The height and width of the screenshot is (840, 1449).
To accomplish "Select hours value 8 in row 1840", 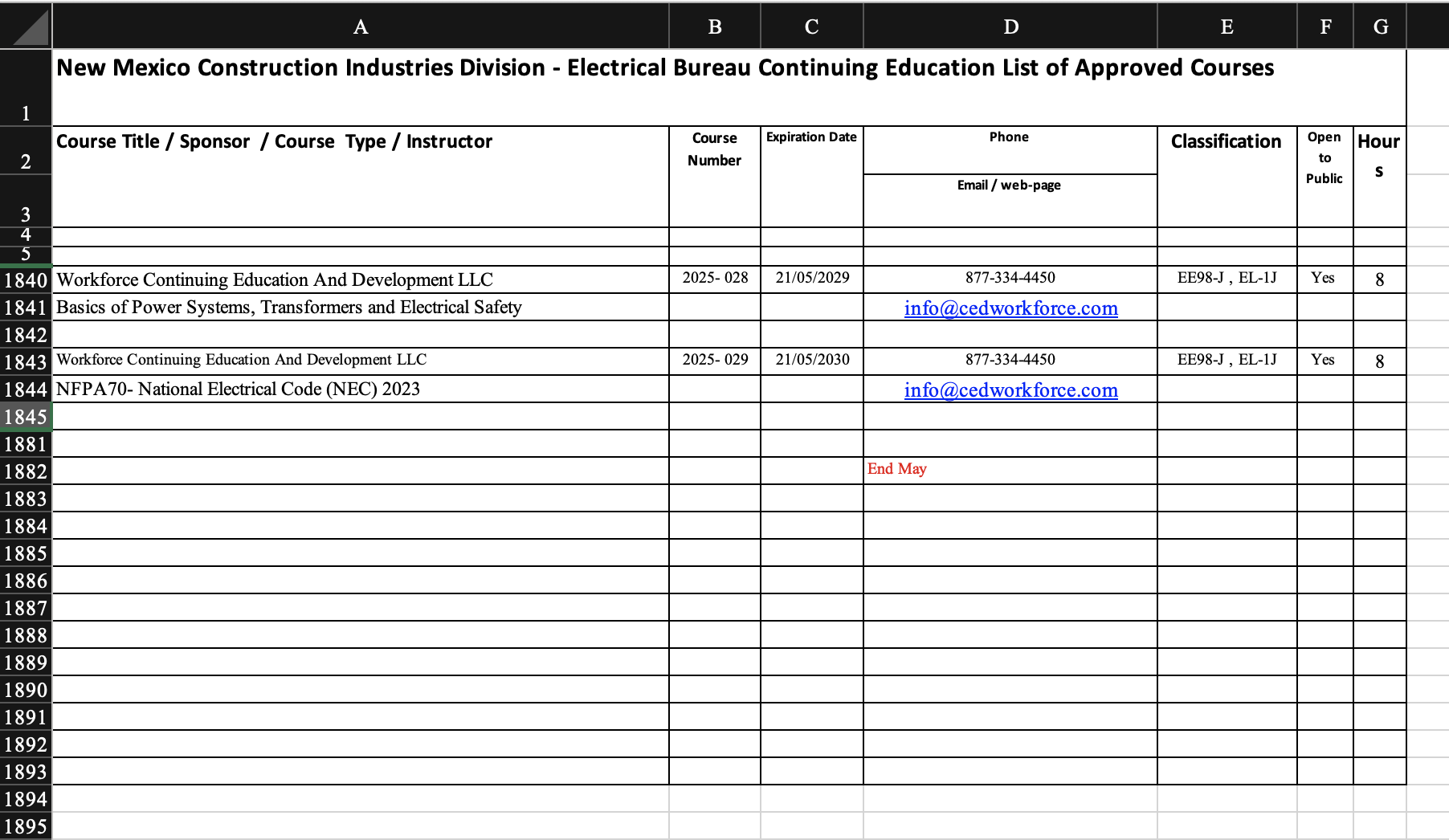I will click(1380, 279).
